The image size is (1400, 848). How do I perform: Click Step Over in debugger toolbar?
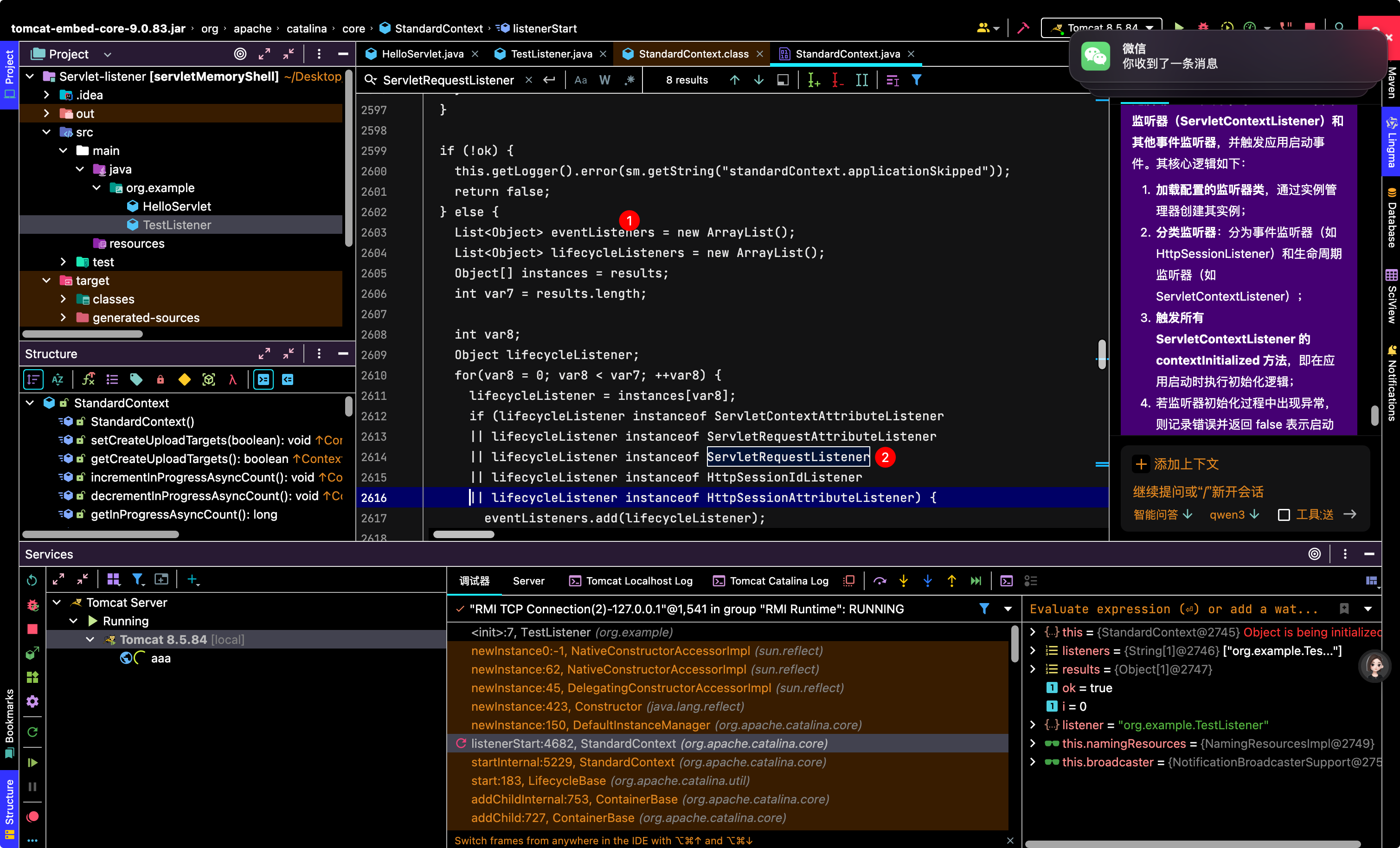coord(880,581)
